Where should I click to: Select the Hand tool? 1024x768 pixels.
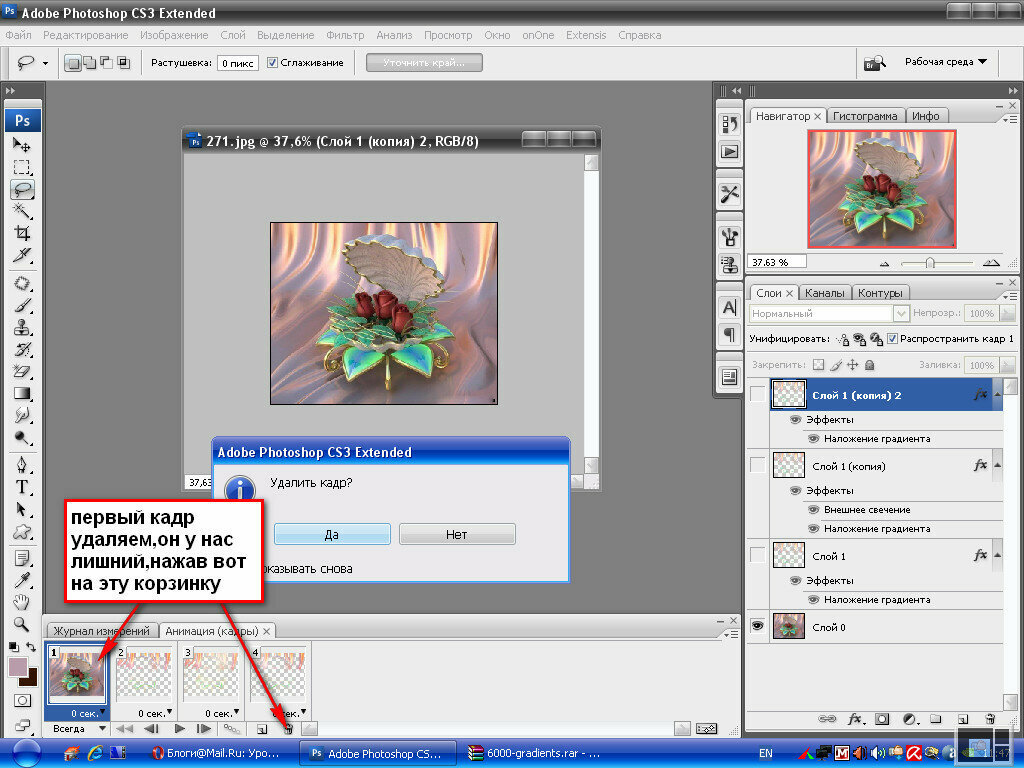click(22, 602)
